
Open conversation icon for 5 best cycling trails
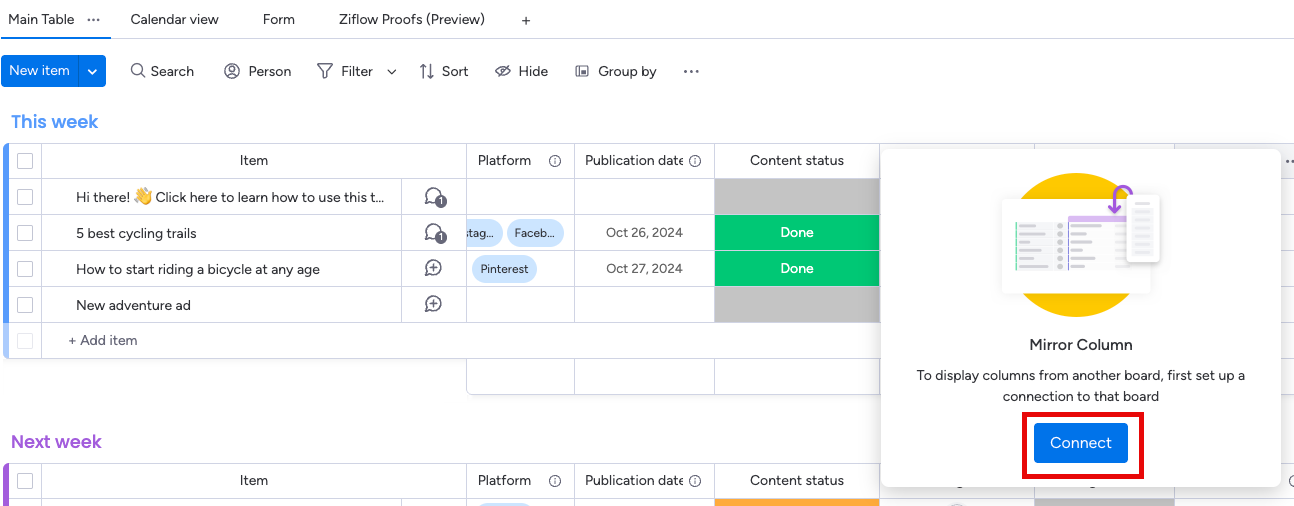[x=433, y=233]
